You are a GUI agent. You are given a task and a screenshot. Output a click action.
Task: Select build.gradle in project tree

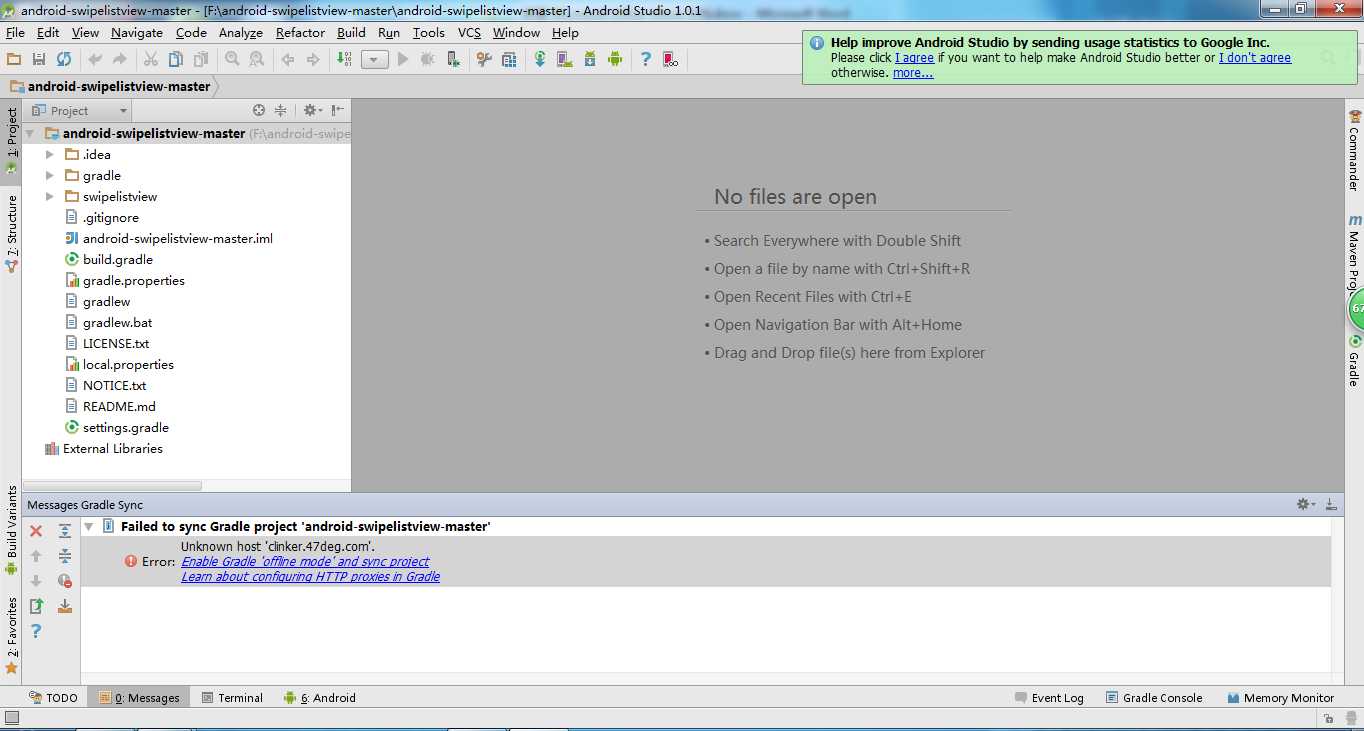click(x=118, y=259)
